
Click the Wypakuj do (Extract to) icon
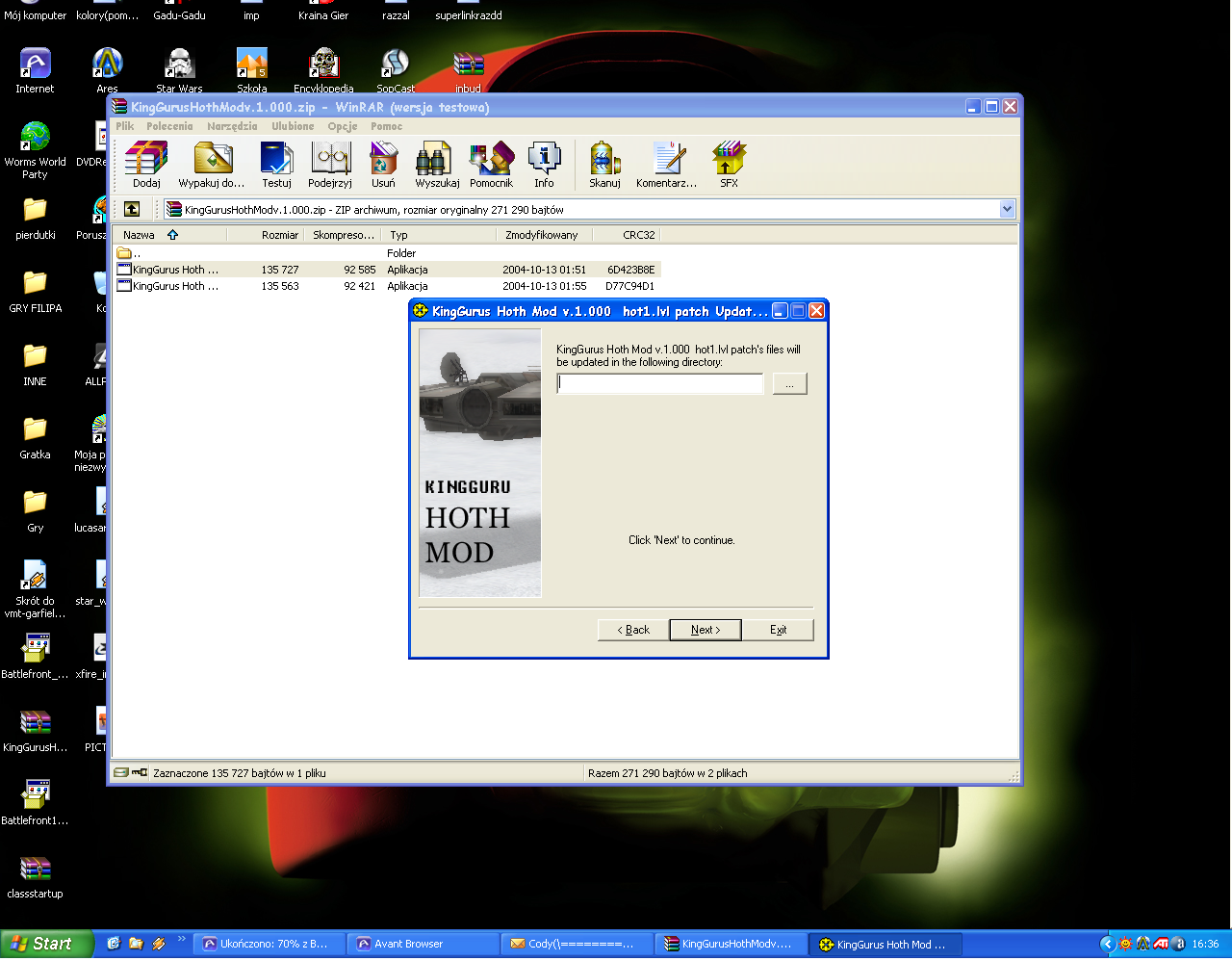tap(211, 162)
